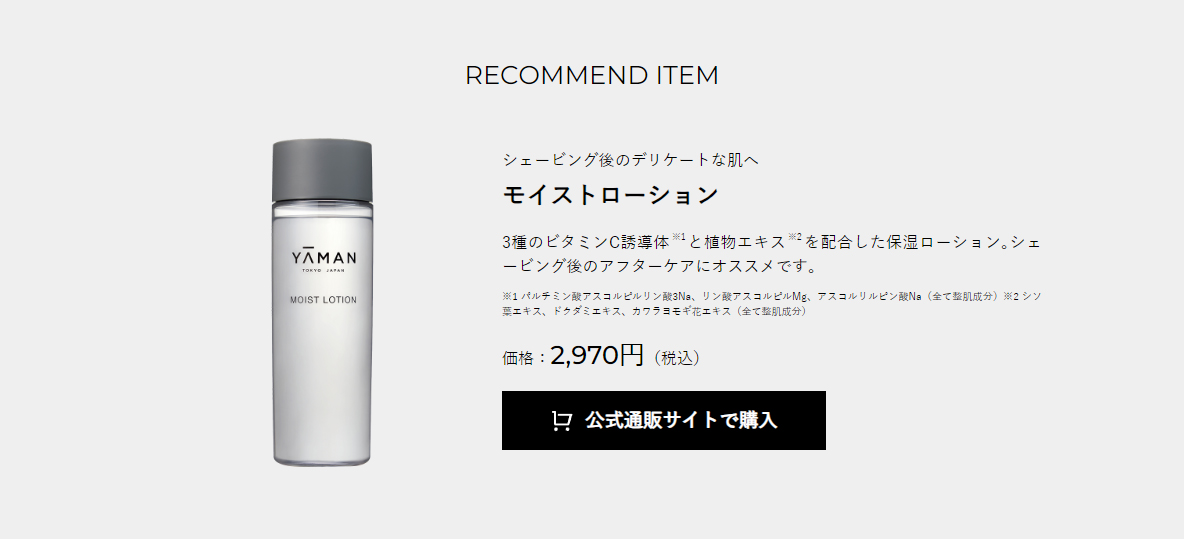Click the vitamin C product description paragraph
Viewport: 1184px width, 539px height.
click(x=772, y=254)
